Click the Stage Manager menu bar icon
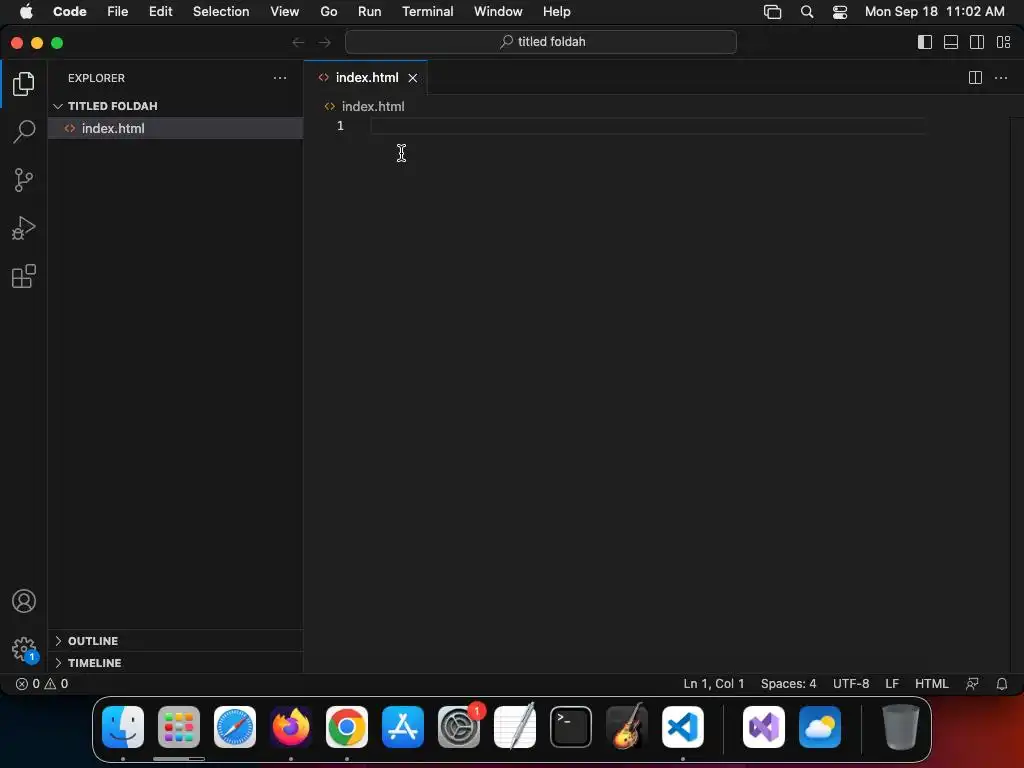Viewport: 1024px width, 768px height. pyautogui.click(x=773, y=12)
